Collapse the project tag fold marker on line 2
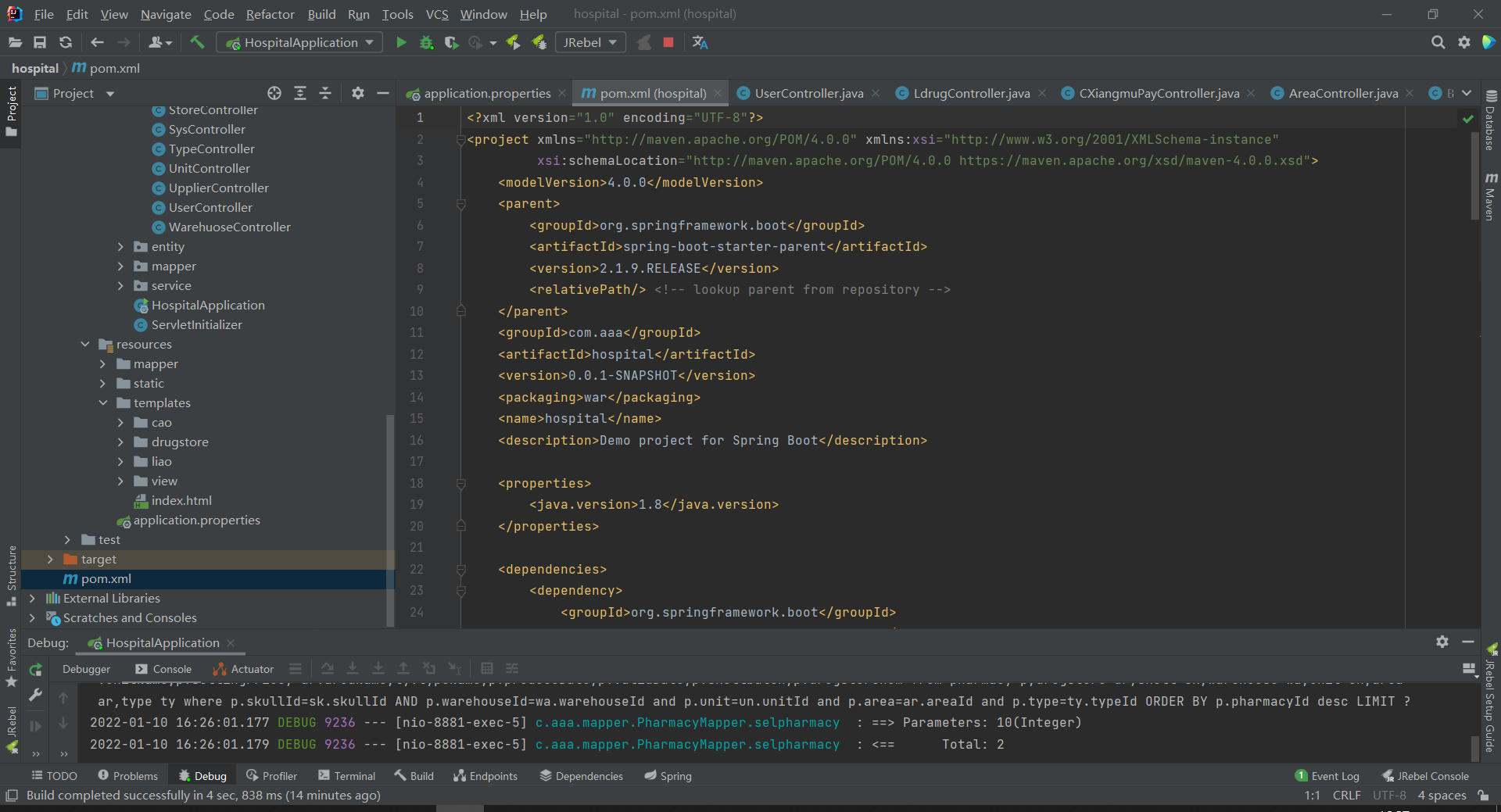1501x812 pixels. (x=461, y=140)
